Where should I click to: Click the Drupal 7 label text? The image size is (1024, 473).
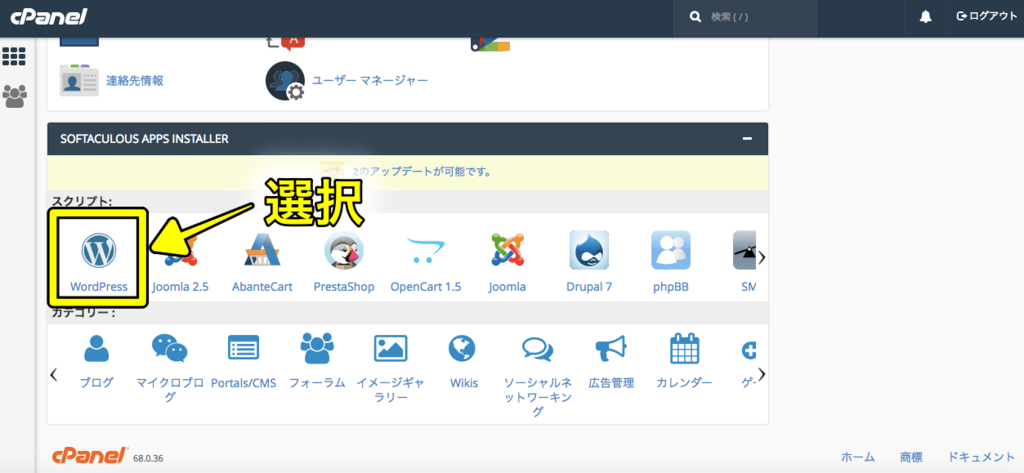click(x=589, y=286)
